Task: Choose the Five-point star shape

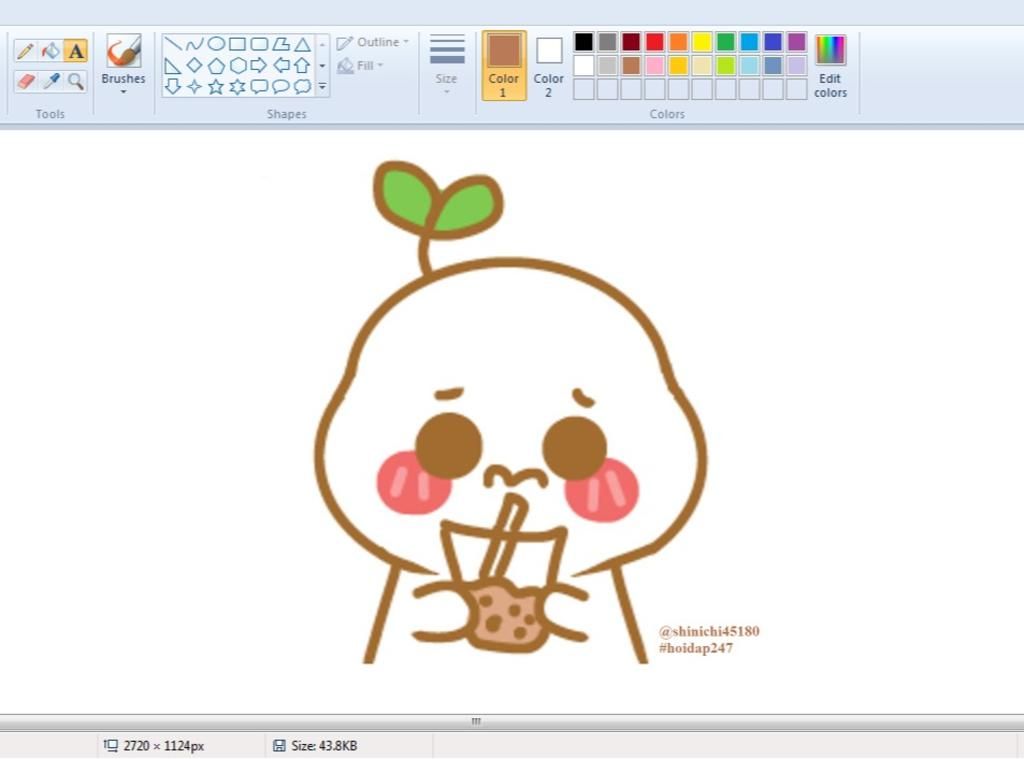Action: pos(216,86)
